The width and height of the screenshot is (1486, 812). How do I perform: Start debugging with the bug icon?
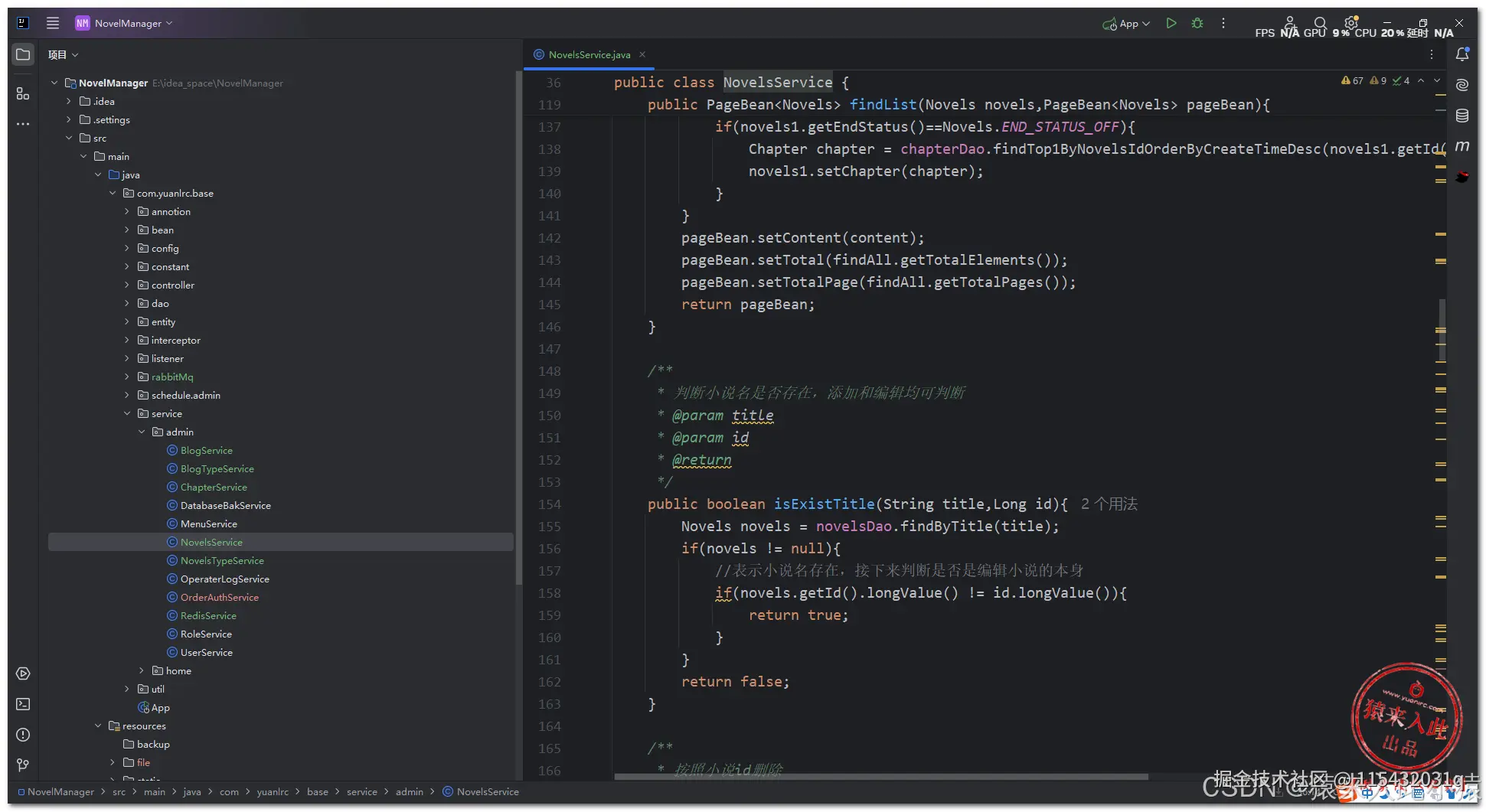[x=1197, y=23]
